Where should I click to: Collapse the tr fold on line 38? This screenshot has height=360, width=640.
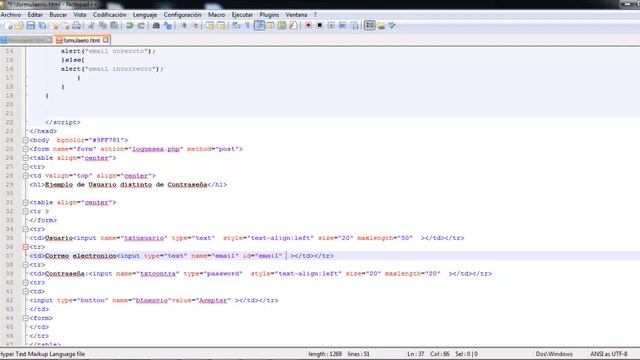pyautogui.click(x=26, y=265)
